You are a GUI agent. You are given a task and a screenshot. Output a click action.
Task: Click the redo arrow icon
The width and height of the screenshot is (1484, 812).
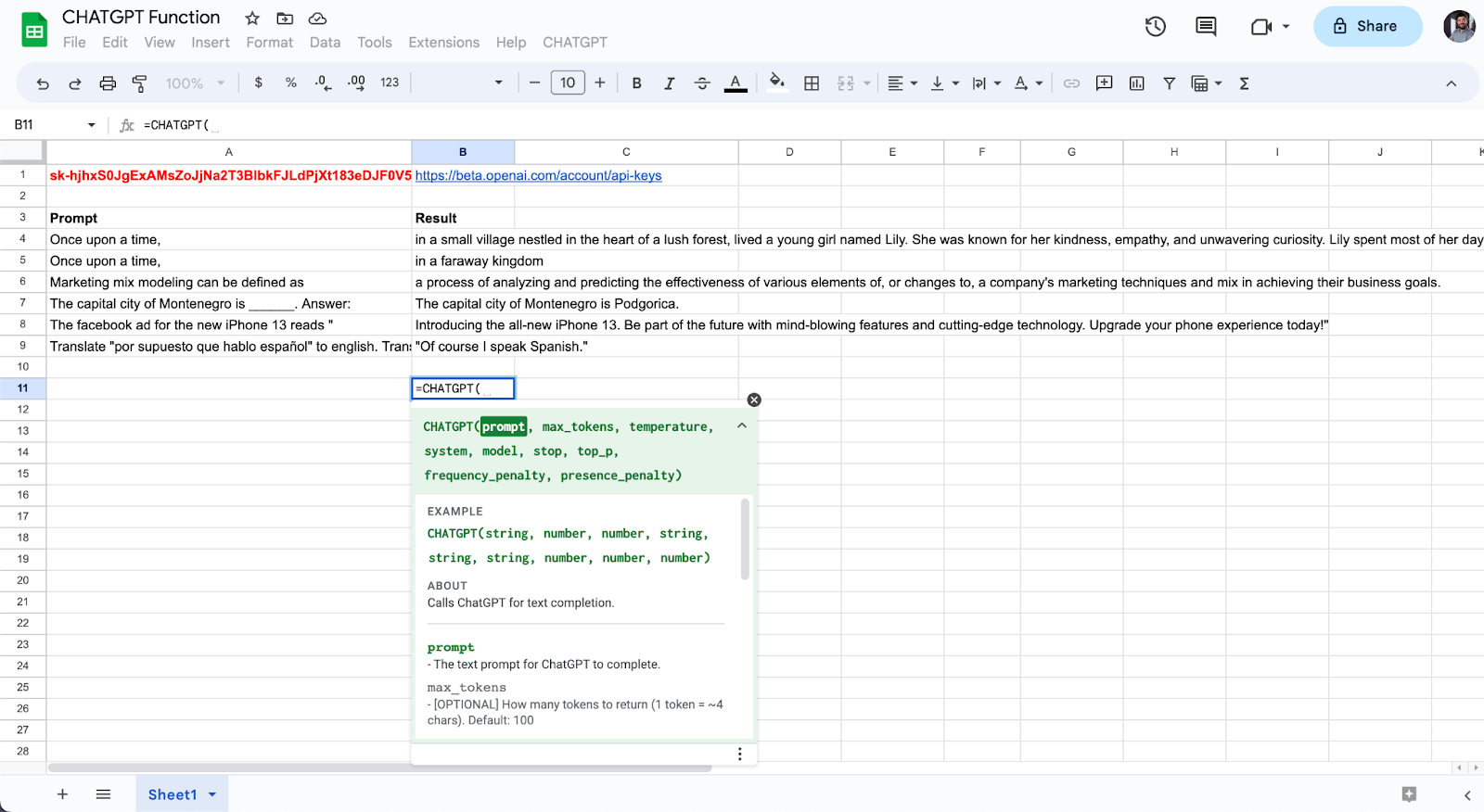(75, 83)
